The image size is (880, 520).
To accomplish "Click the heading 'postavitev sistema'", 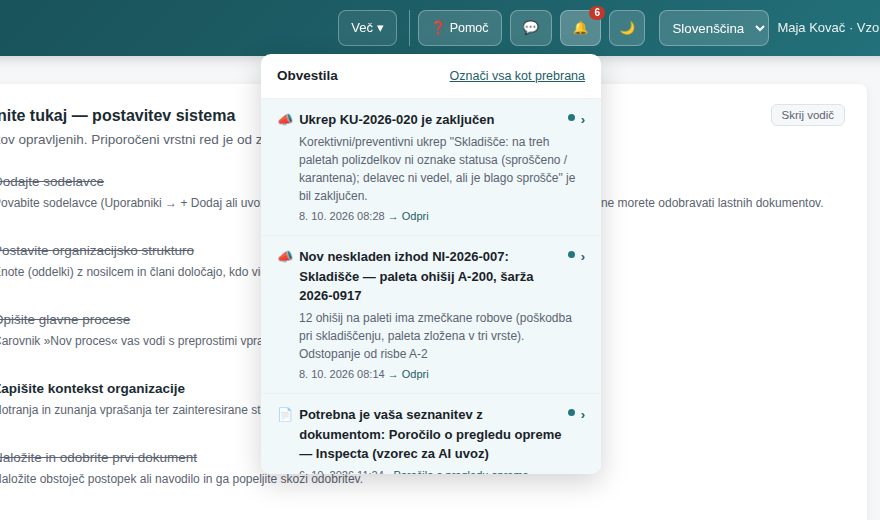I will [164, 116].
